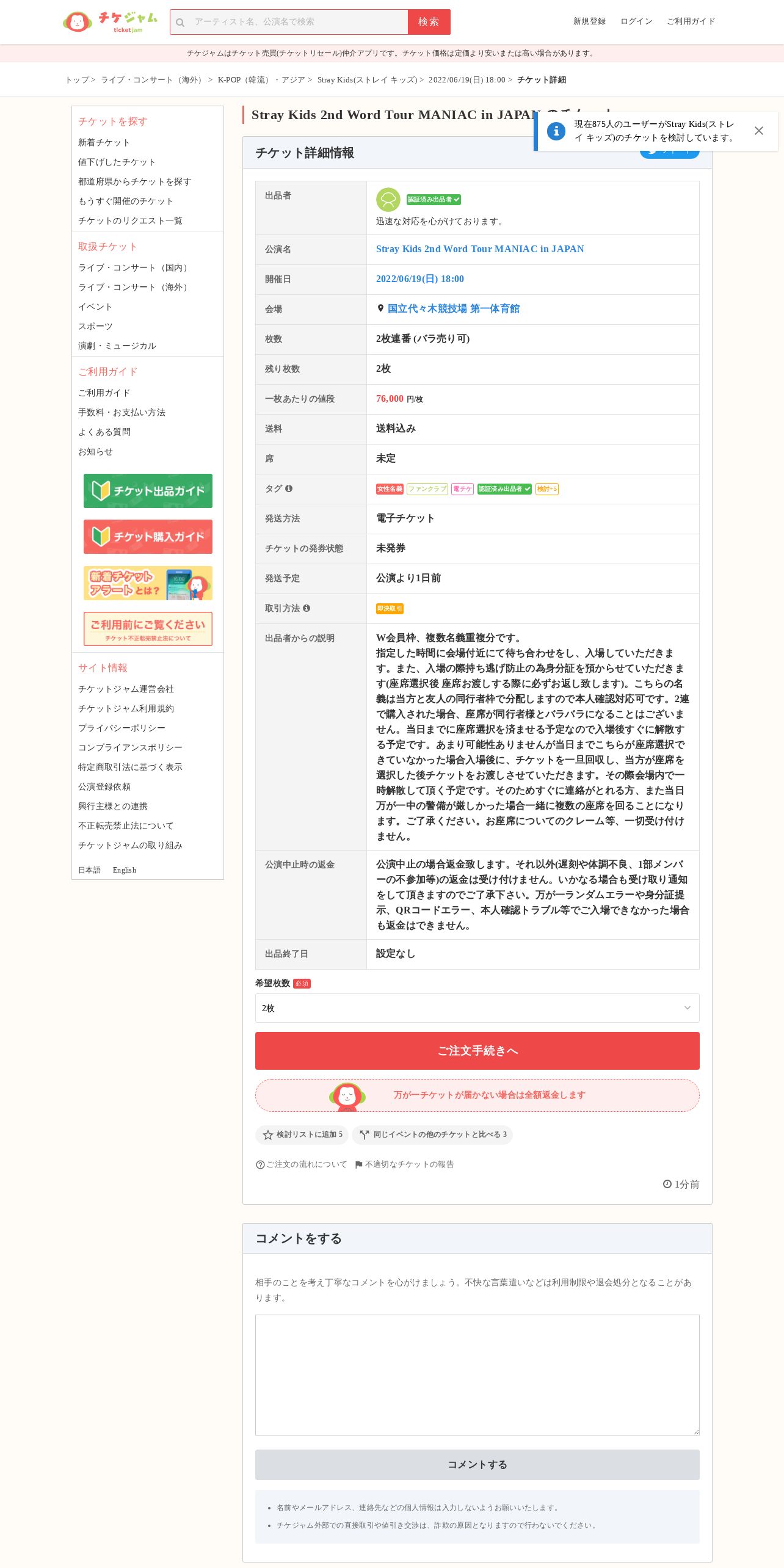Click チケット出品ガイド green banner
784x1568 pixels.
point(148,491)
